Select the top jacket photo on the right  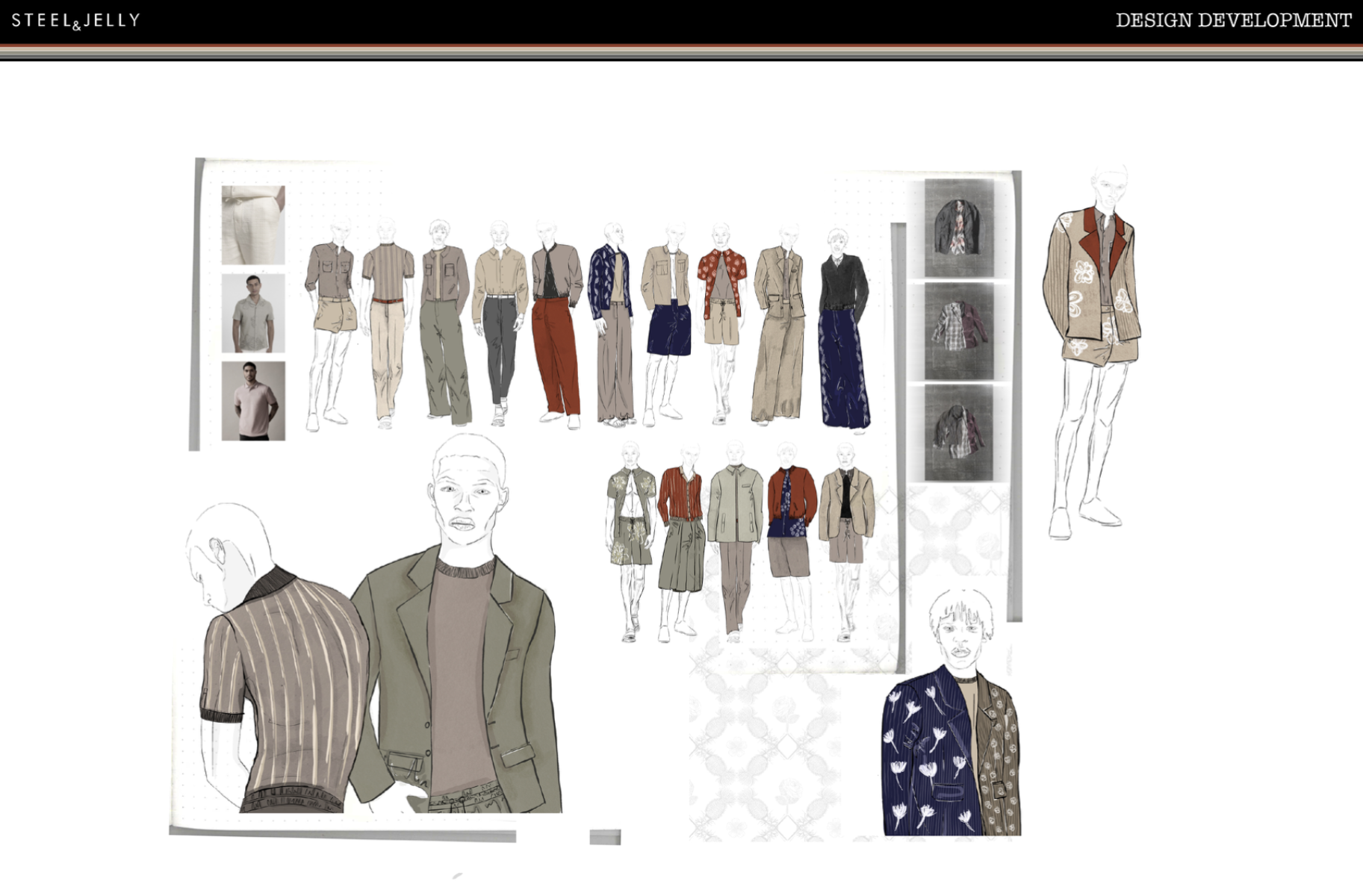pos(959,228)
